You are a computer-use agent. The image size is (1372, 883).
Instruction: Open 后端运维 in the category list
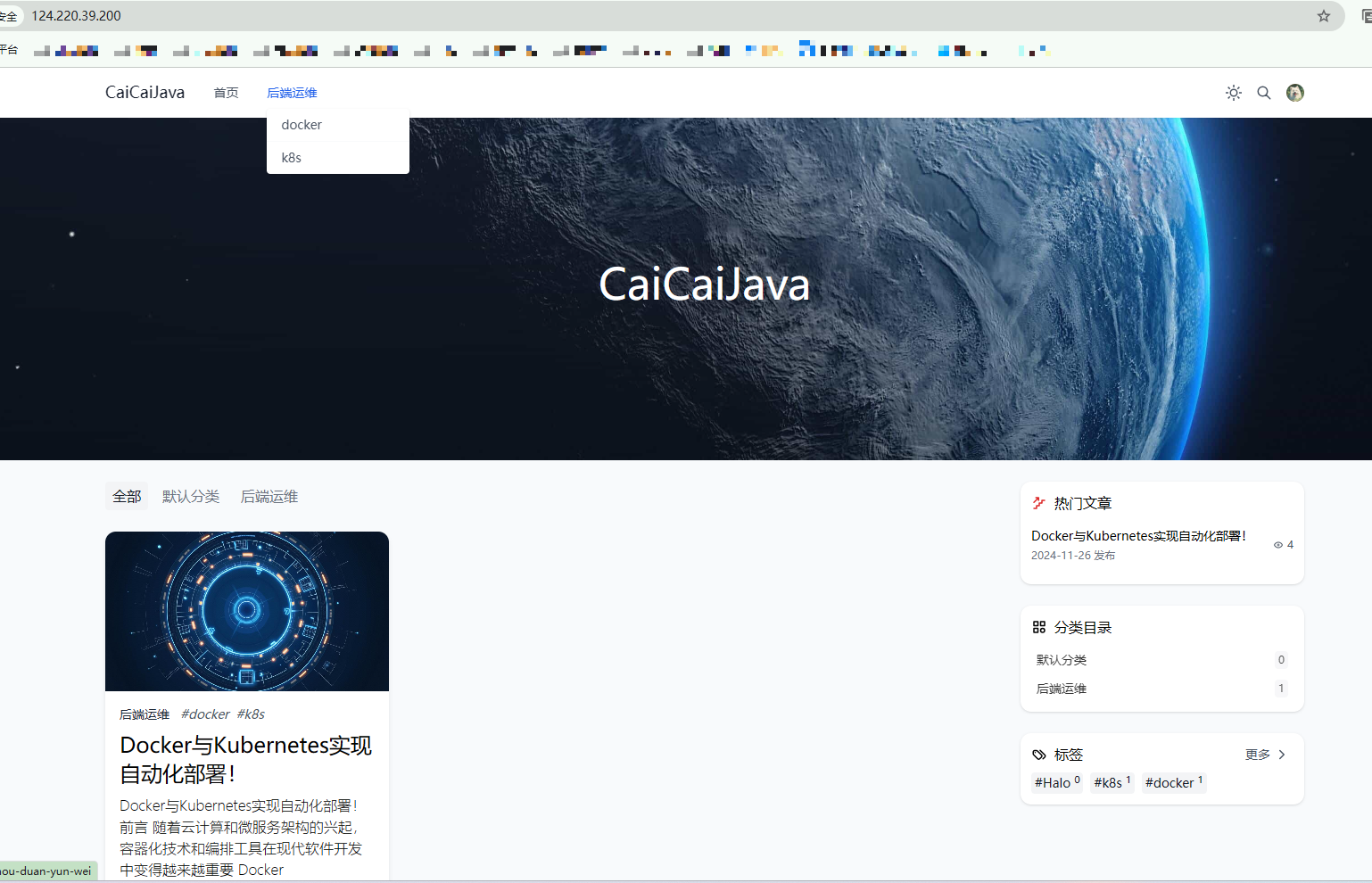[1161, 689]
